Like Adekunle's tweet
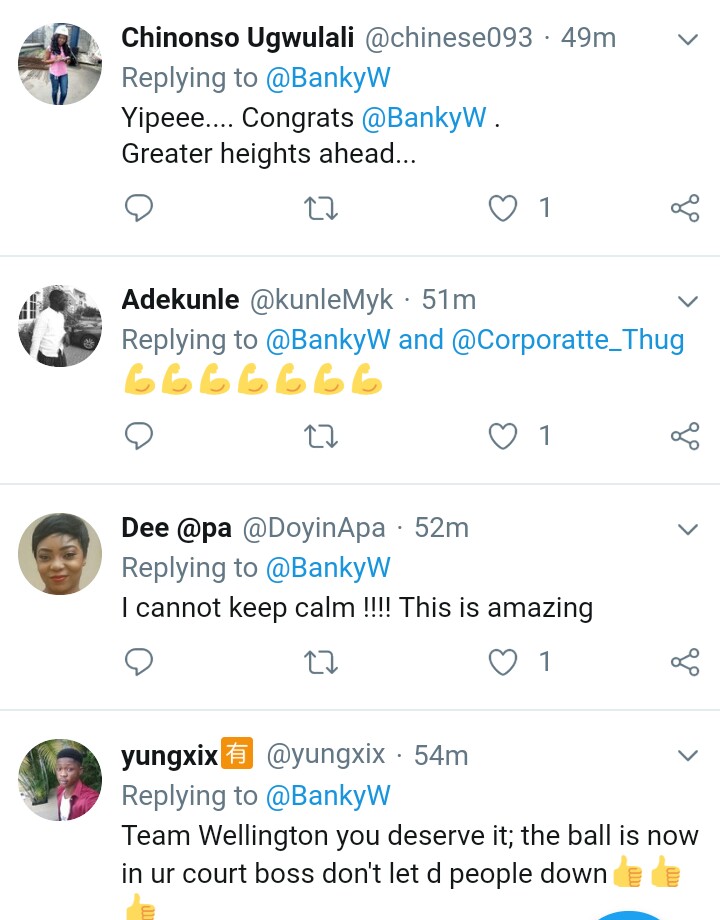 point(503,436)
